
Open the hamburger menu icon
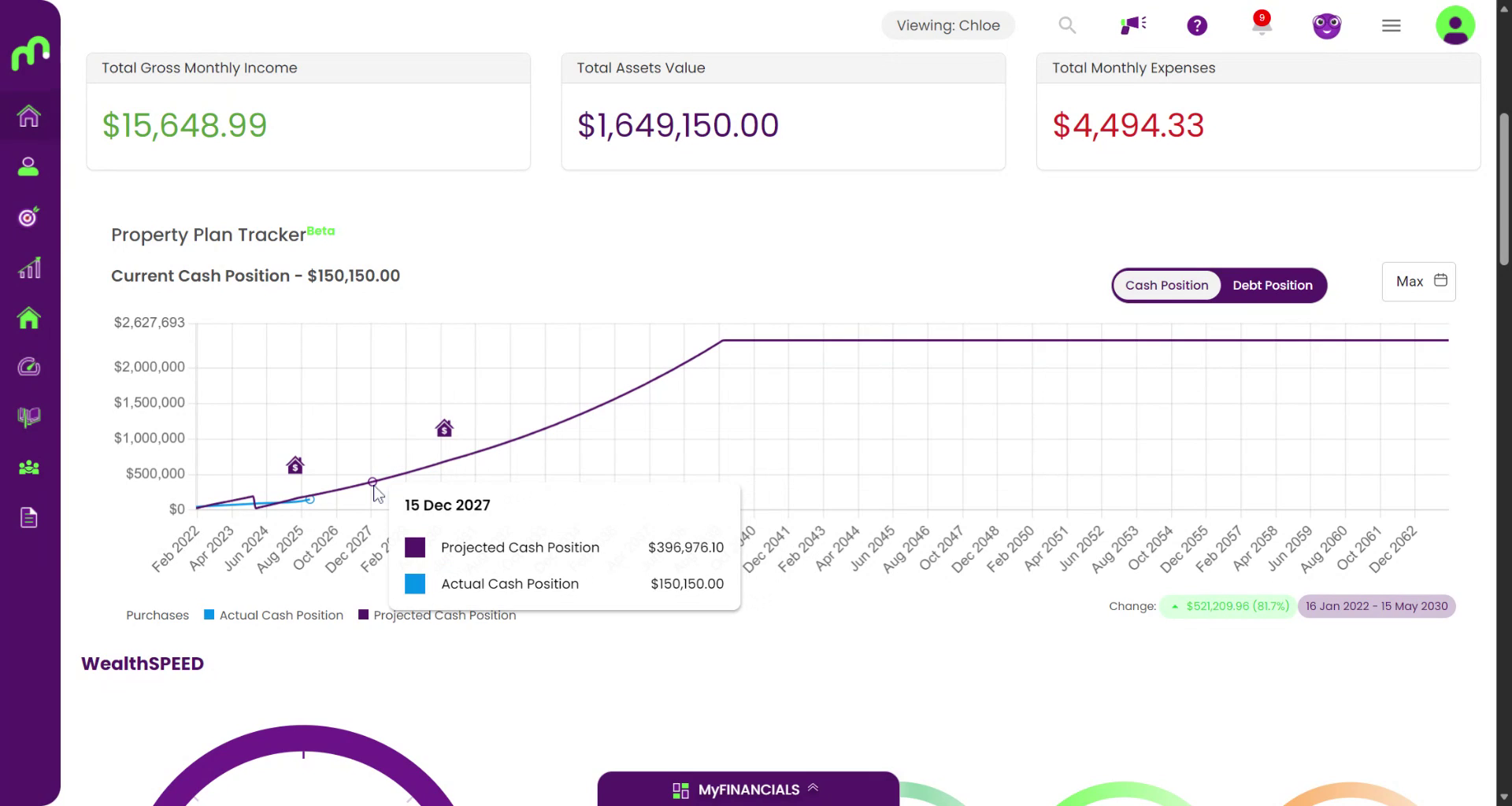pos(1392,26)
